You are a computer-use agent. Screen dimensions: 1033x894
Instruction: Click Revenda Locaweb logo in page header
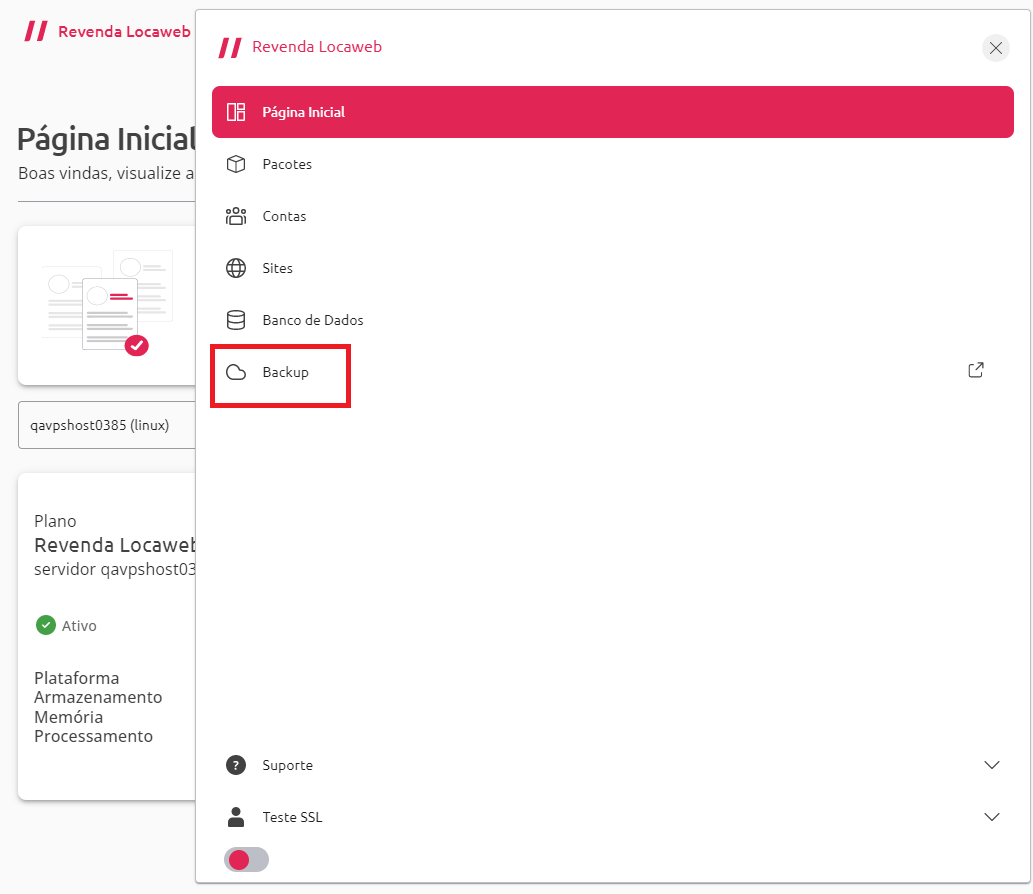(107, 32)
